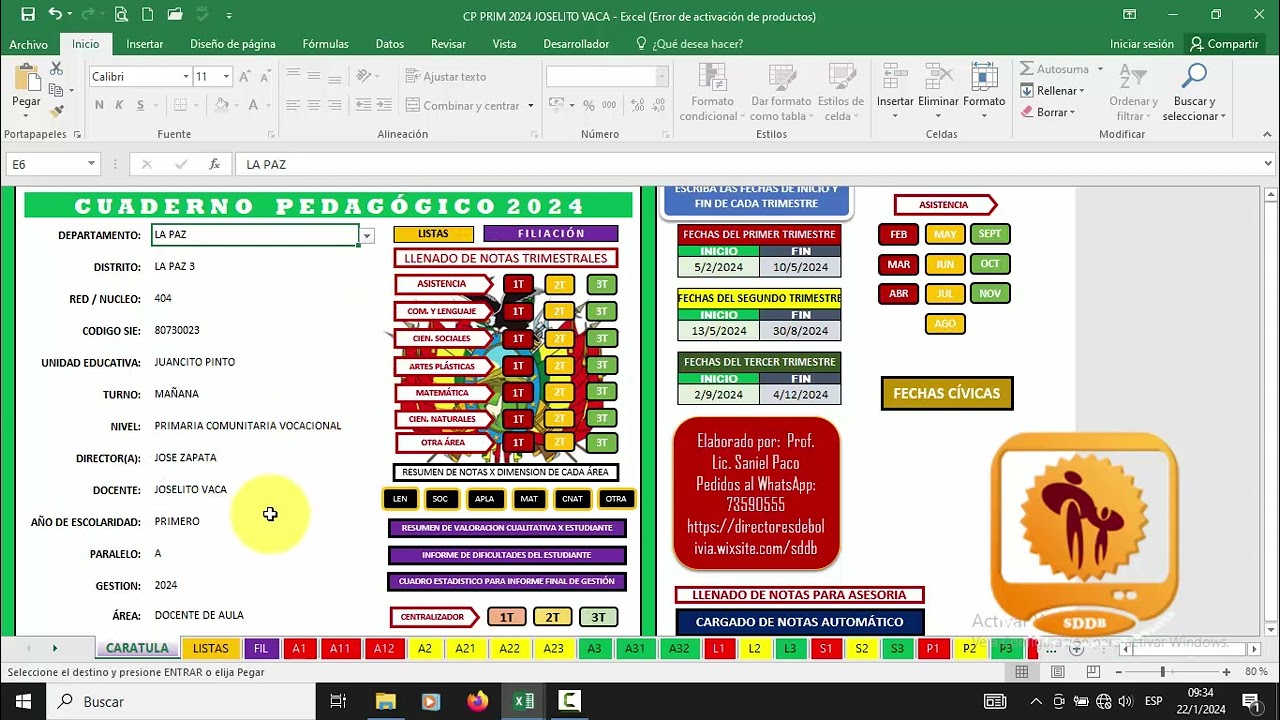Click the Windows taskbar Buscar search box
This screenshot has height=720, width=1280.
tap(180, 701)
